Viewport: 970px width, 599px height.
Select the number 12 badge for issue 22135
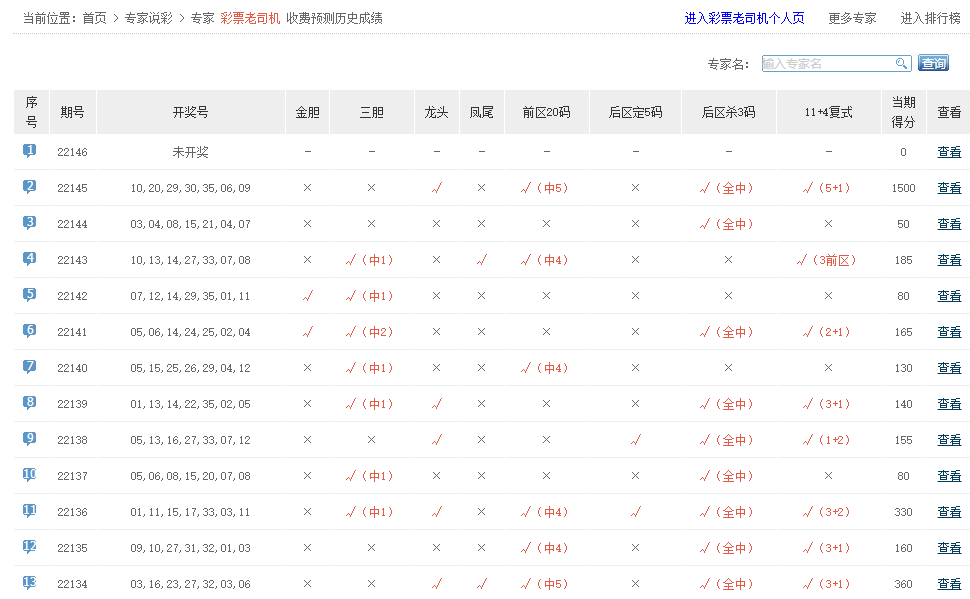30,547
